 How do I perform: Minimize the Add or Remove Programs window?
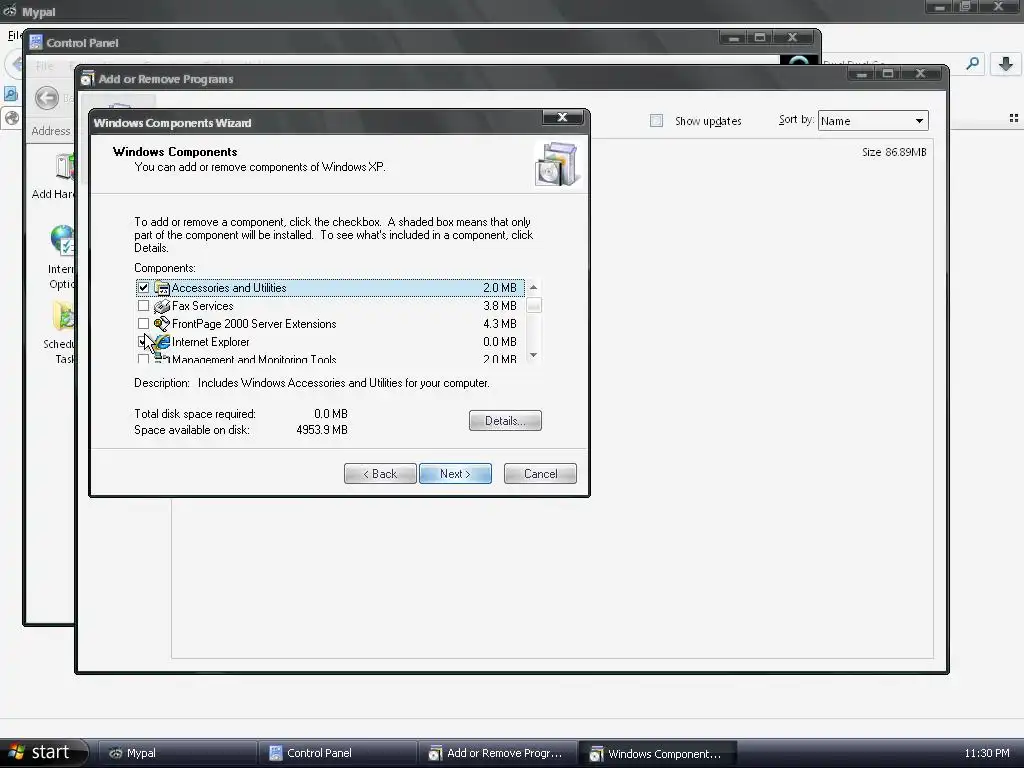coord(862,74)
